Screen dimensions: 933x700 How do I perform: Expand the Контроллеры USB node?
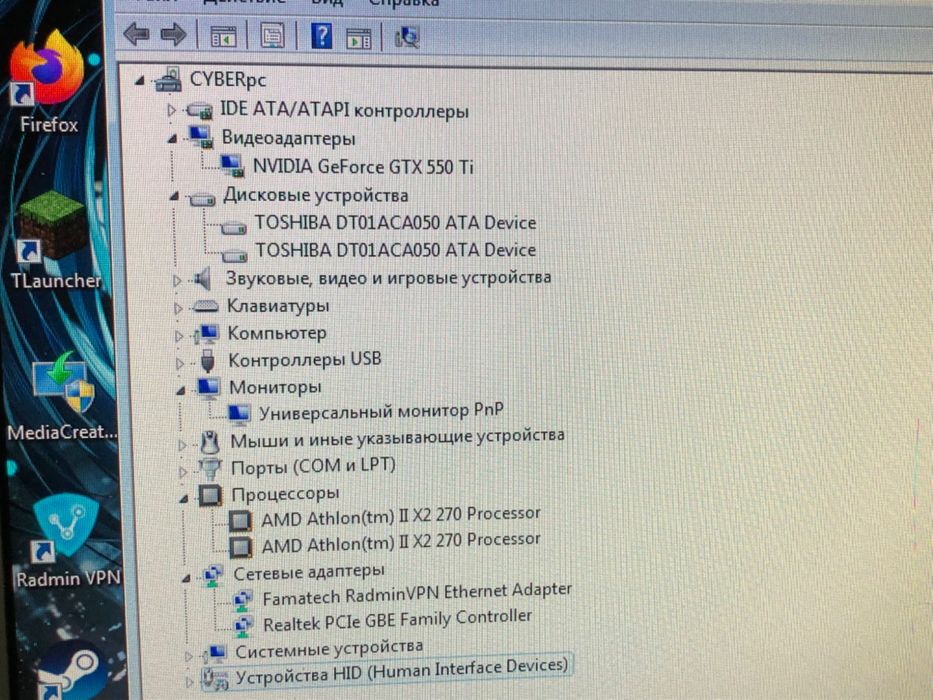tap(179, 362)
